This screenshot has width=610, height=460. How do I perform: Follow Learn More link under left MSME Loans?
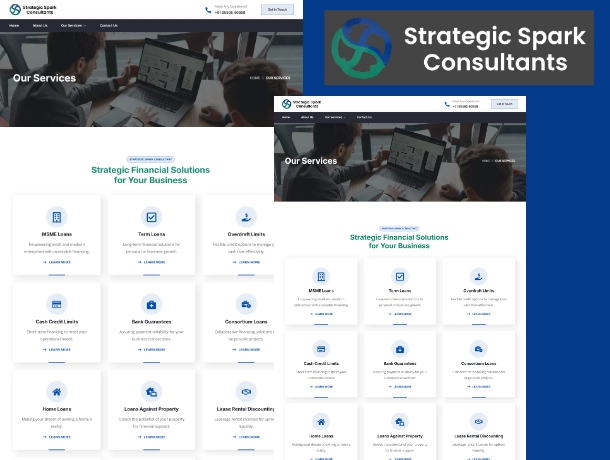tap(57, 262)
